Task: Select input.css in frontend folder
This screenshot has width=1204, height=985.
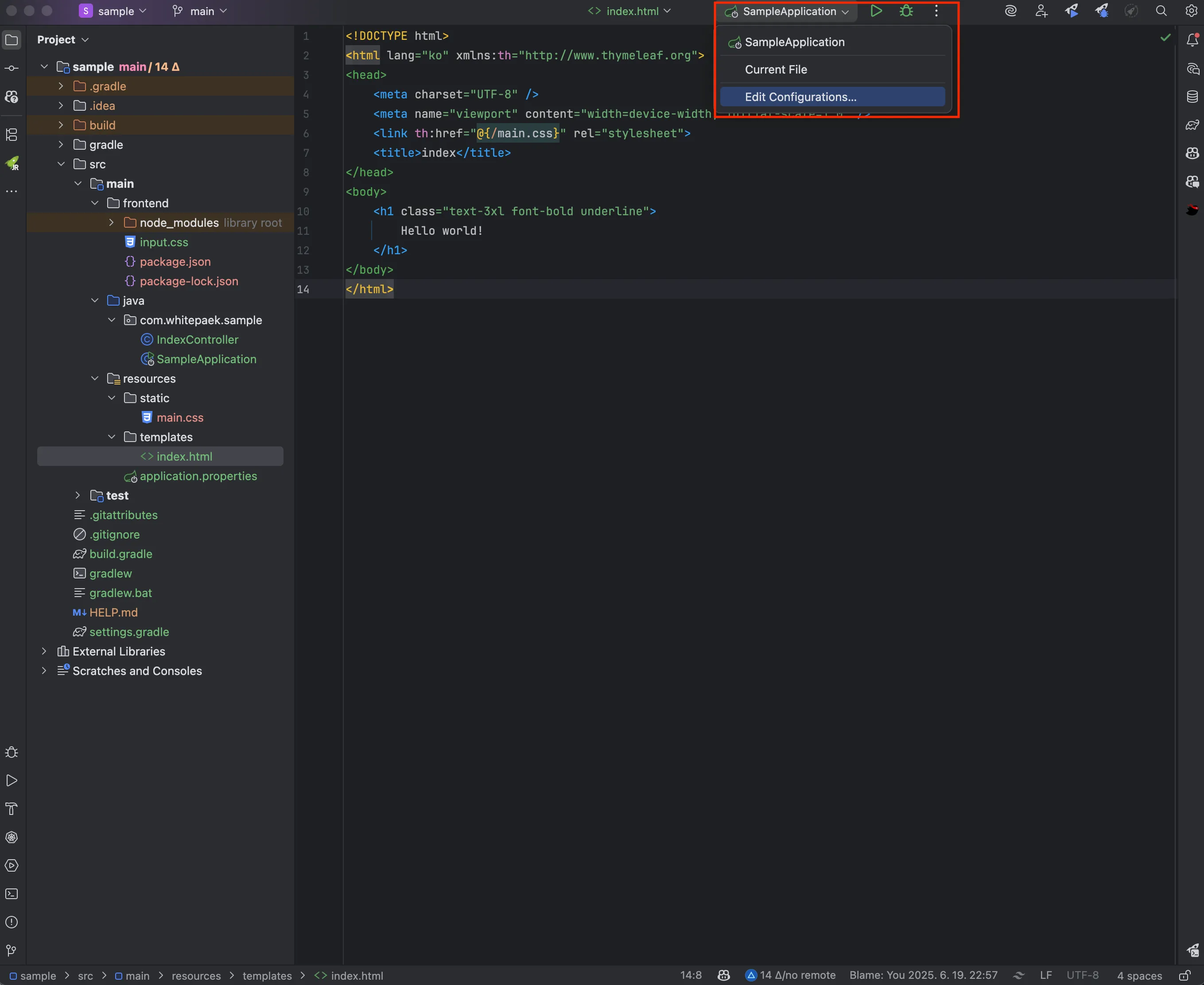Action: pos(163,242)
